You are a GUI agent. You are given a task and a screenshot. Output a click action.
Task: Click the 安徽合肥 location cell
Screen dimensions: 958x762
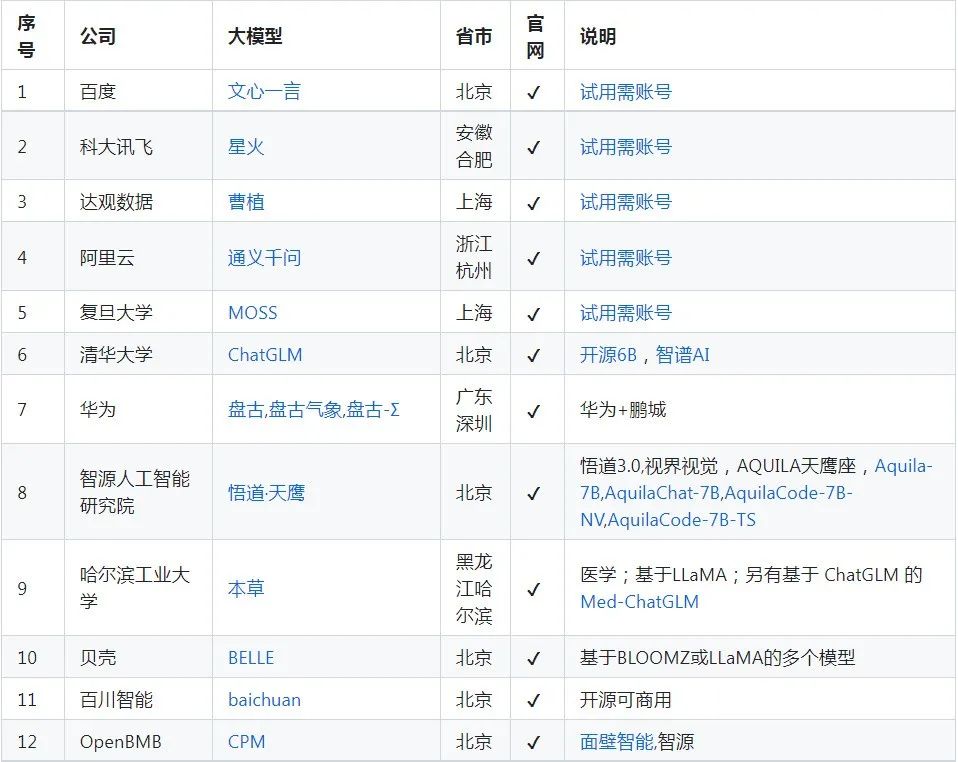click(x=474, y=147)
